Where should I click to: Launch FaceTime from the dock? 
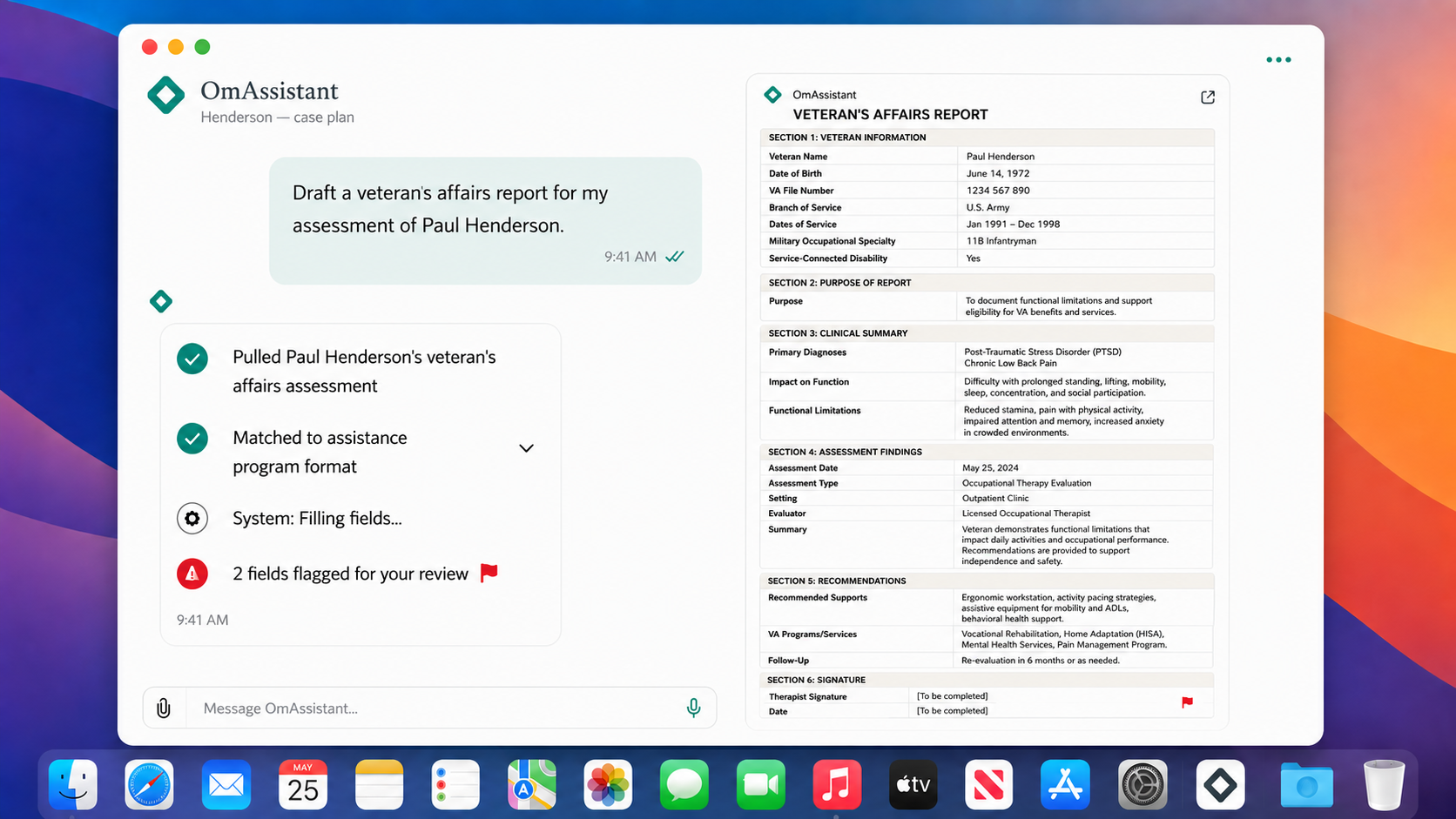click(x=761, y=784)
